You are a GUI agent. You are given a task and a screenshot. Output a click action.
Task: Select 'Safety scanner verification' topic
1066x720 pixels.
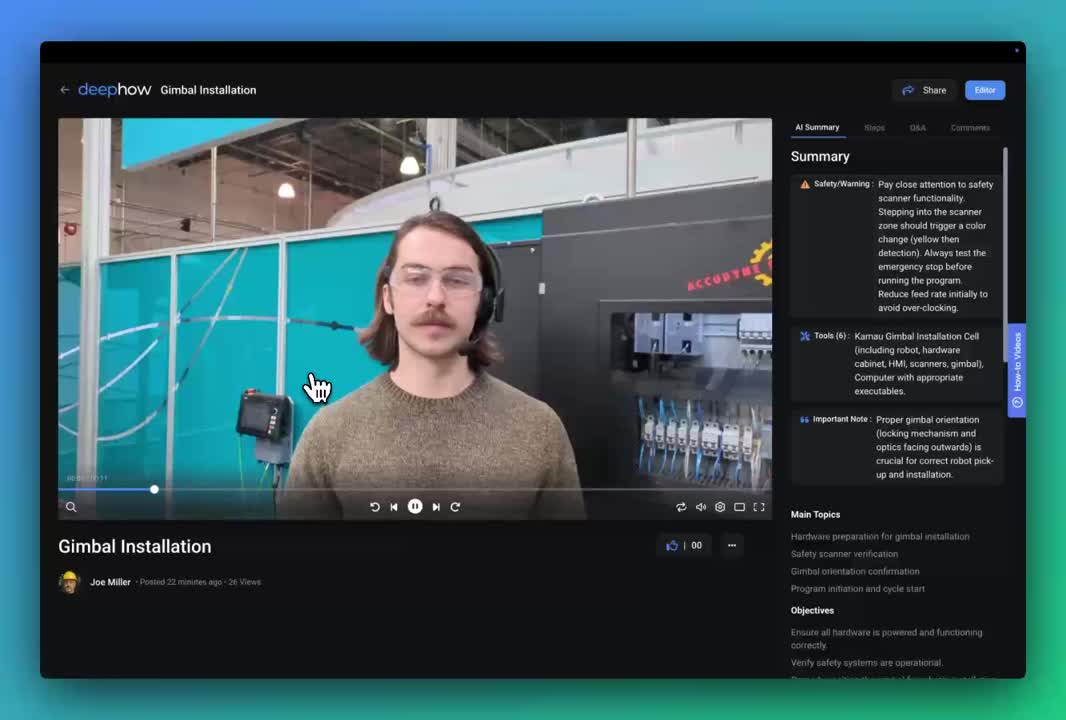coord(844,554)
